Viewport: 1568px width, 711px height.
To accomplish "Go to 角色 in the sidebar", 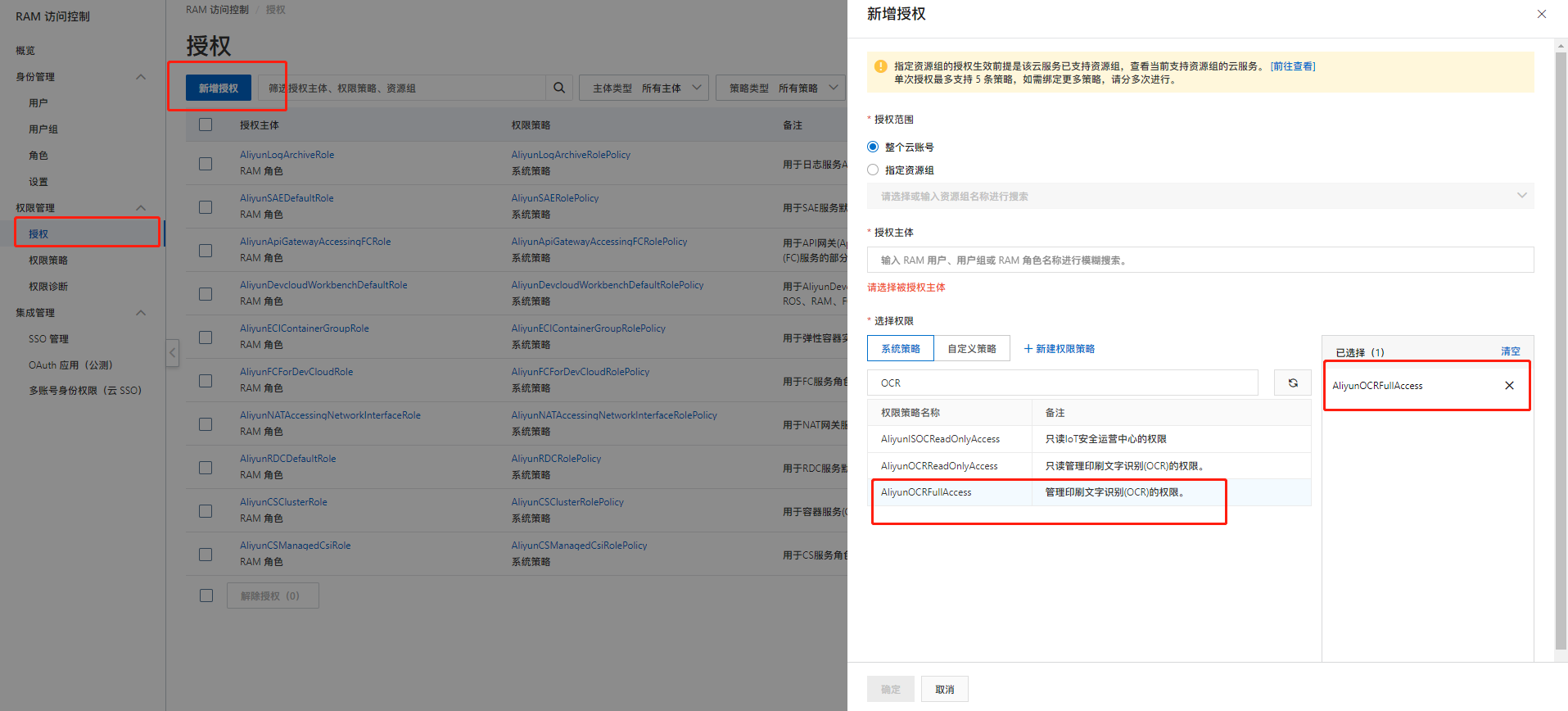I will coord(38,156).
